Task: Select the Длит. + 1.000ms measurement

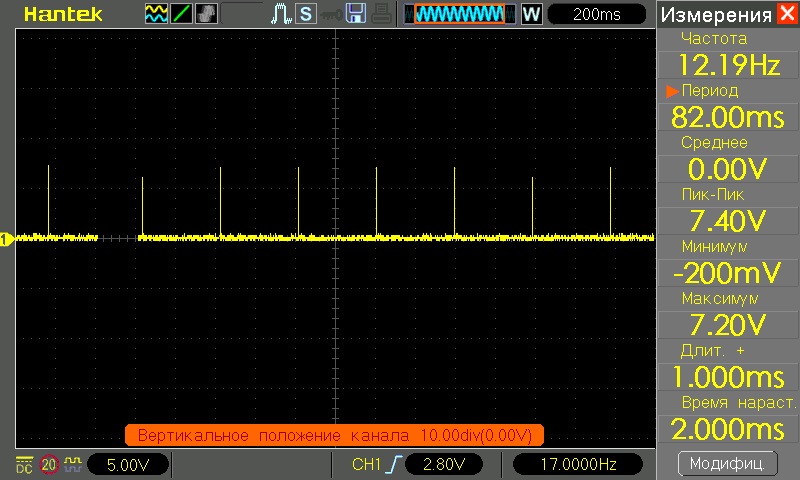Action: pyautogui.click(x=728, y=366)
